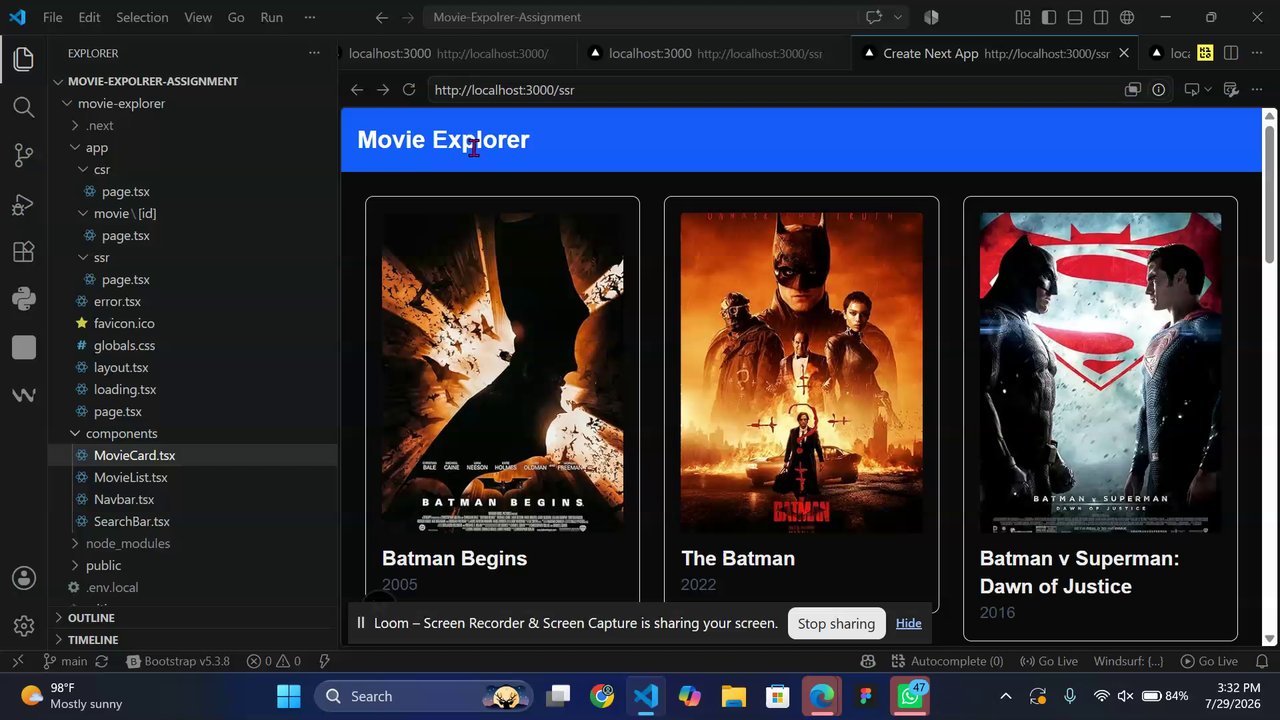Reload the embedded browser page

[x=409, y=90]
